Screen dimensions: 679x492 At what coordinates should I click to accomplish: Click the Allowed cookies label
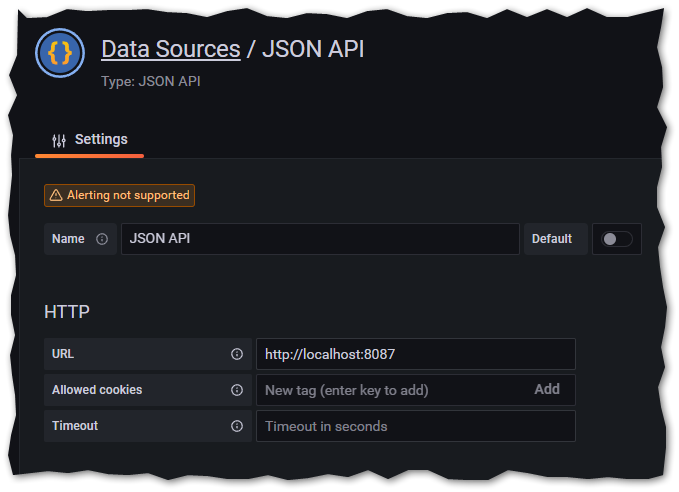pyautogui.click(x=97, y=390)
